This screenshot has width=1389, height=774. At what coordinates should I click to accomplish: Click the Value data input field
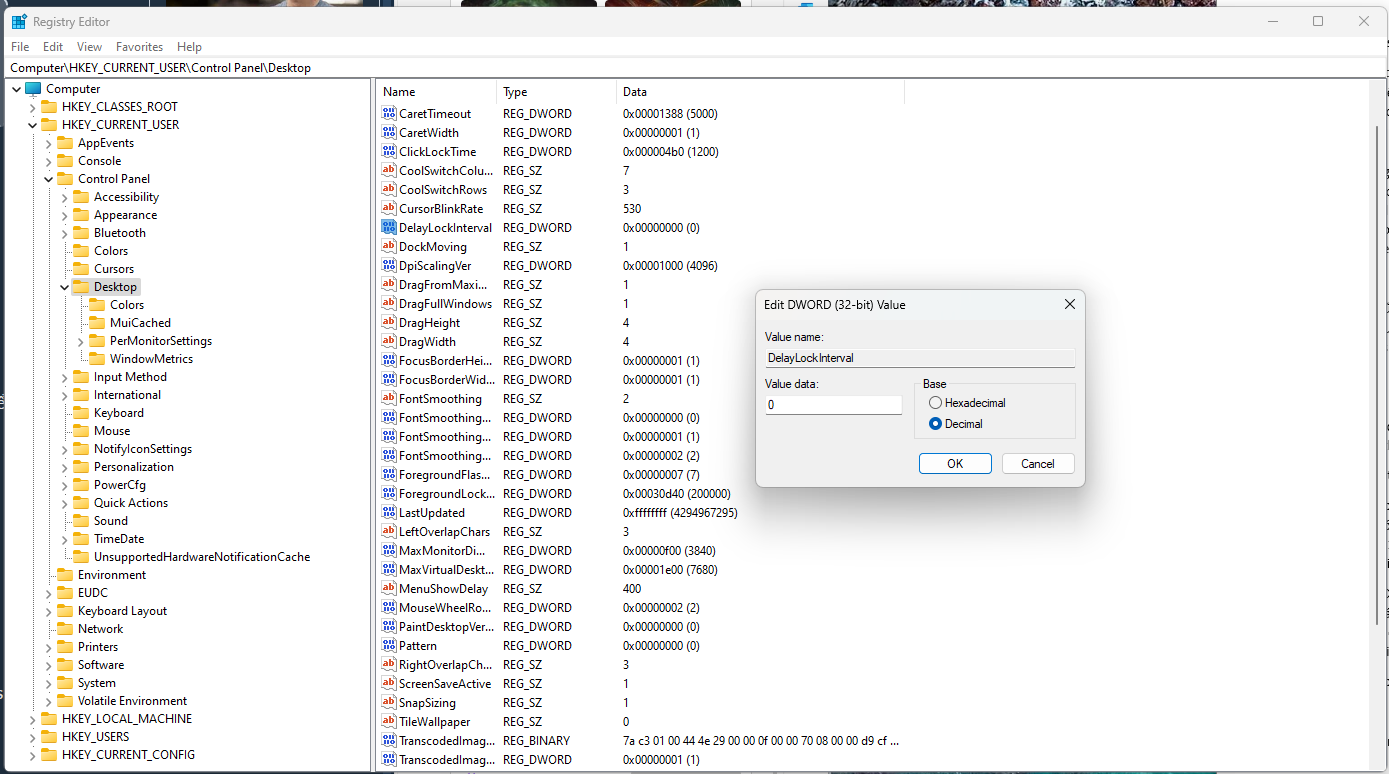tap(834, 405)
